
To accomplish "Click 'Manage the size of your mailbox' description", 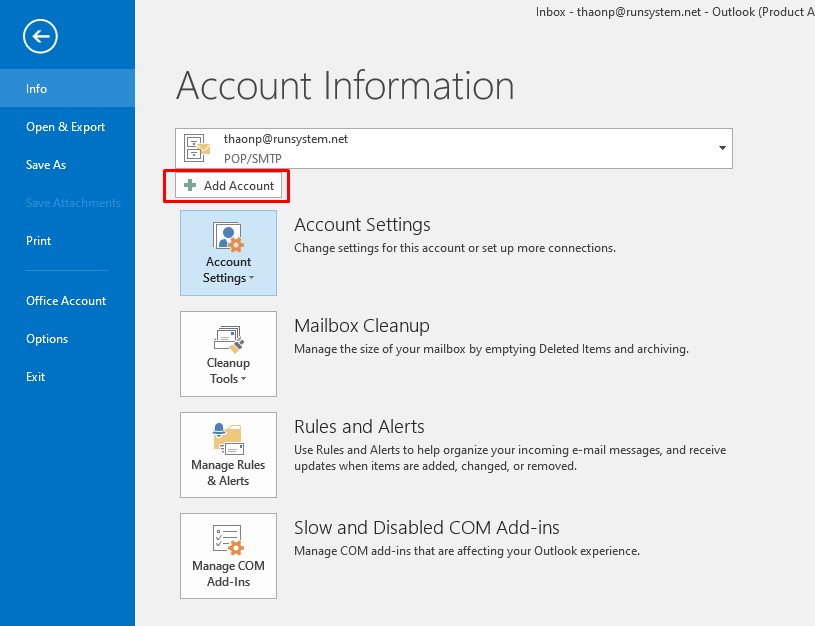I will 491,349.
